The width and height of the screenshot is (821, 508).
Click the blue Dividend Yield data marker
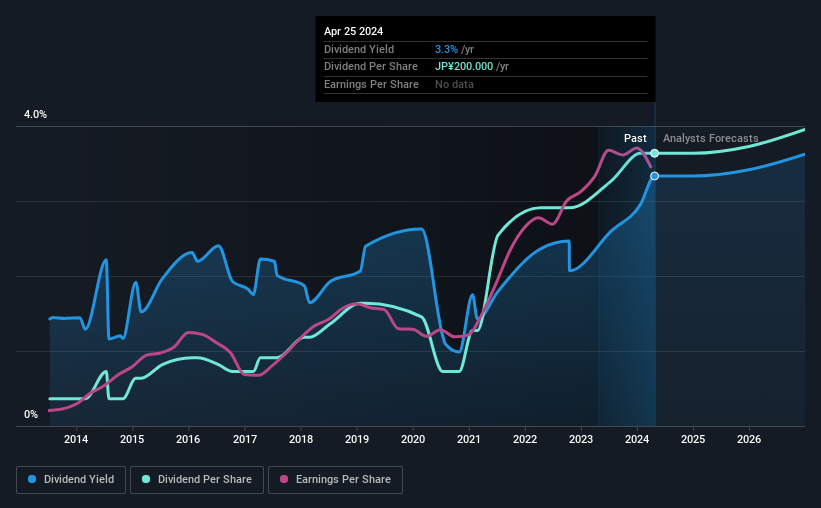point(654,176)
